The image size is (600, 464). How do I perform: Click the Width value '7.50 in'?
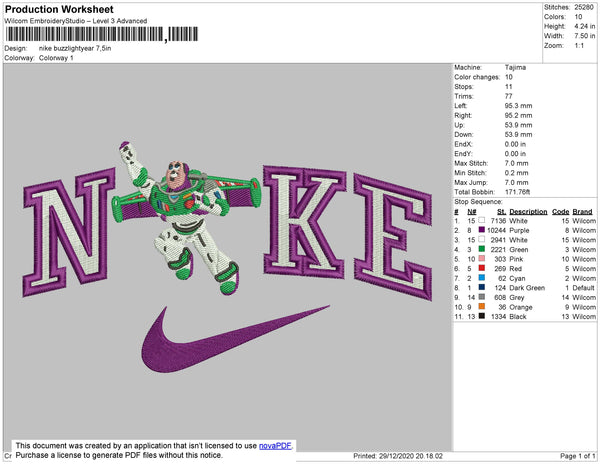(x=584, y=36)
